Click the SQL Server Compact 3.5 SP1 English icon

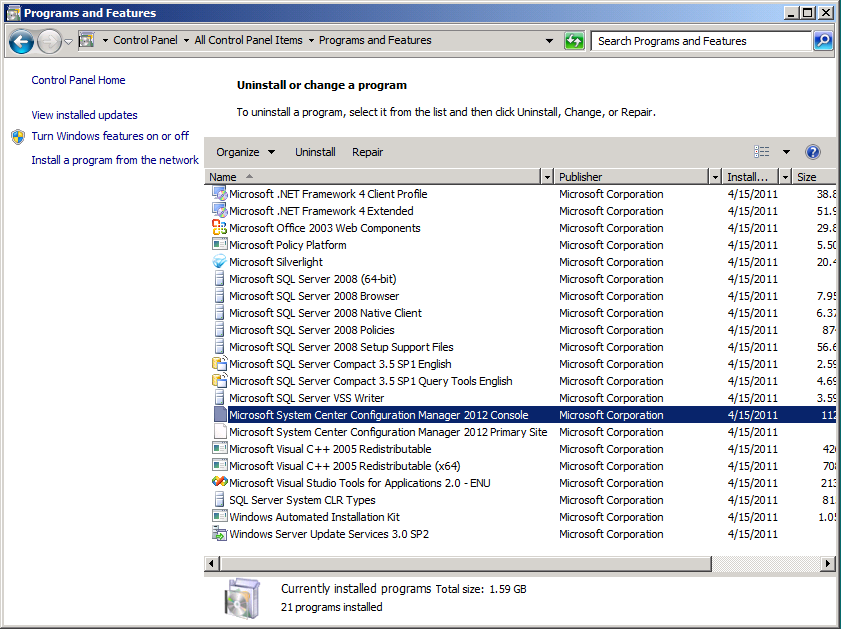point(219,364)
